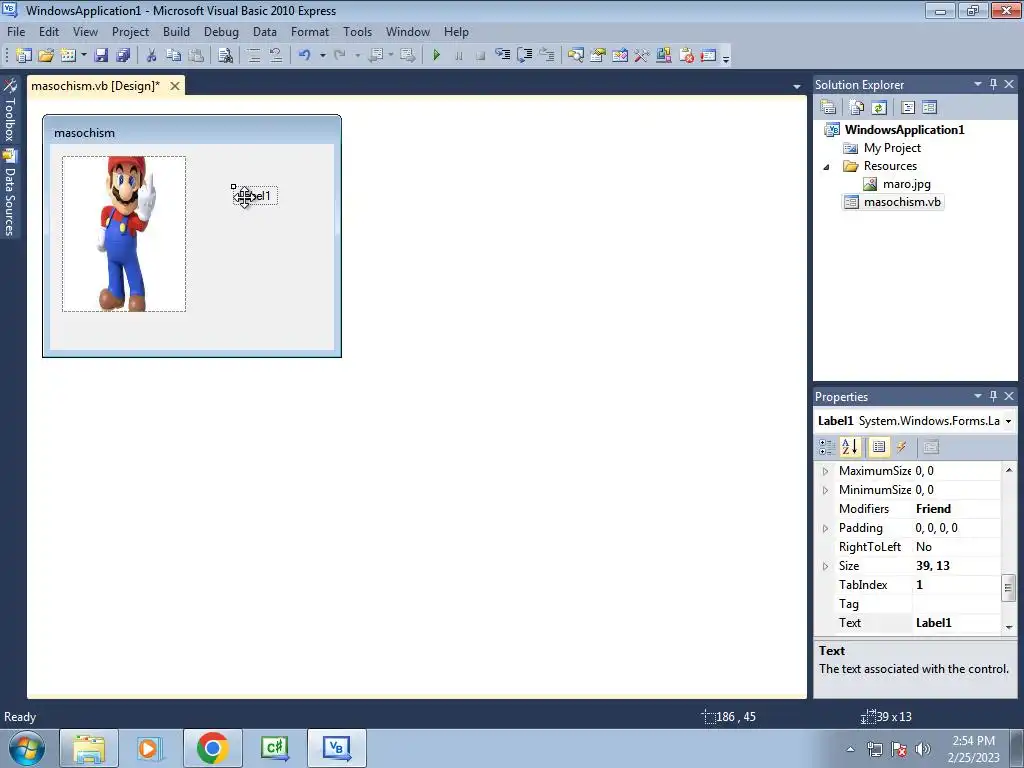
Task: Open the Debug menu
Action: point(221,31)
